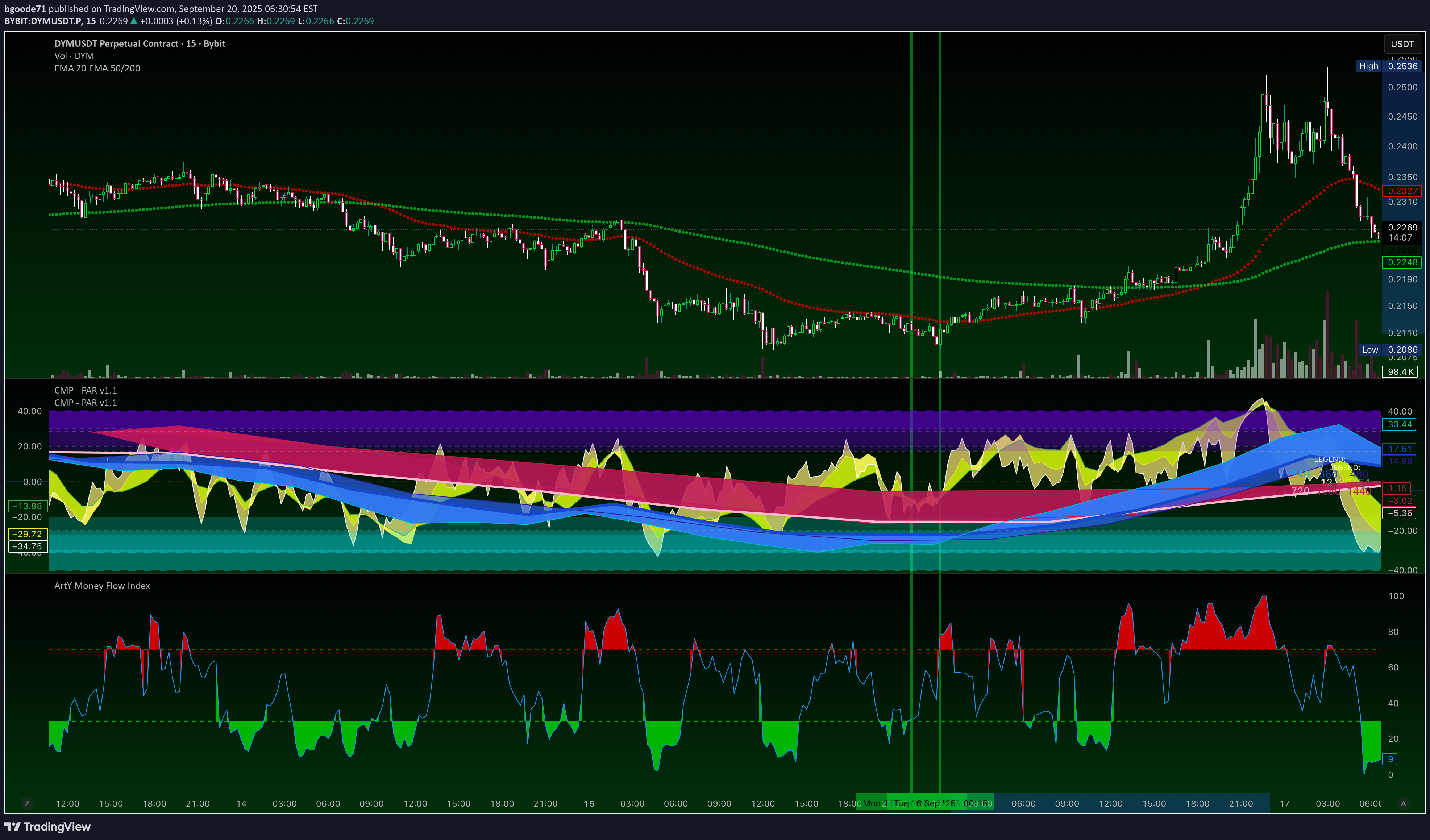This screenshot has height=840, width=1430.
Task: Click the current price 0.2269 tag
Action: click(x=1402, y=227)
